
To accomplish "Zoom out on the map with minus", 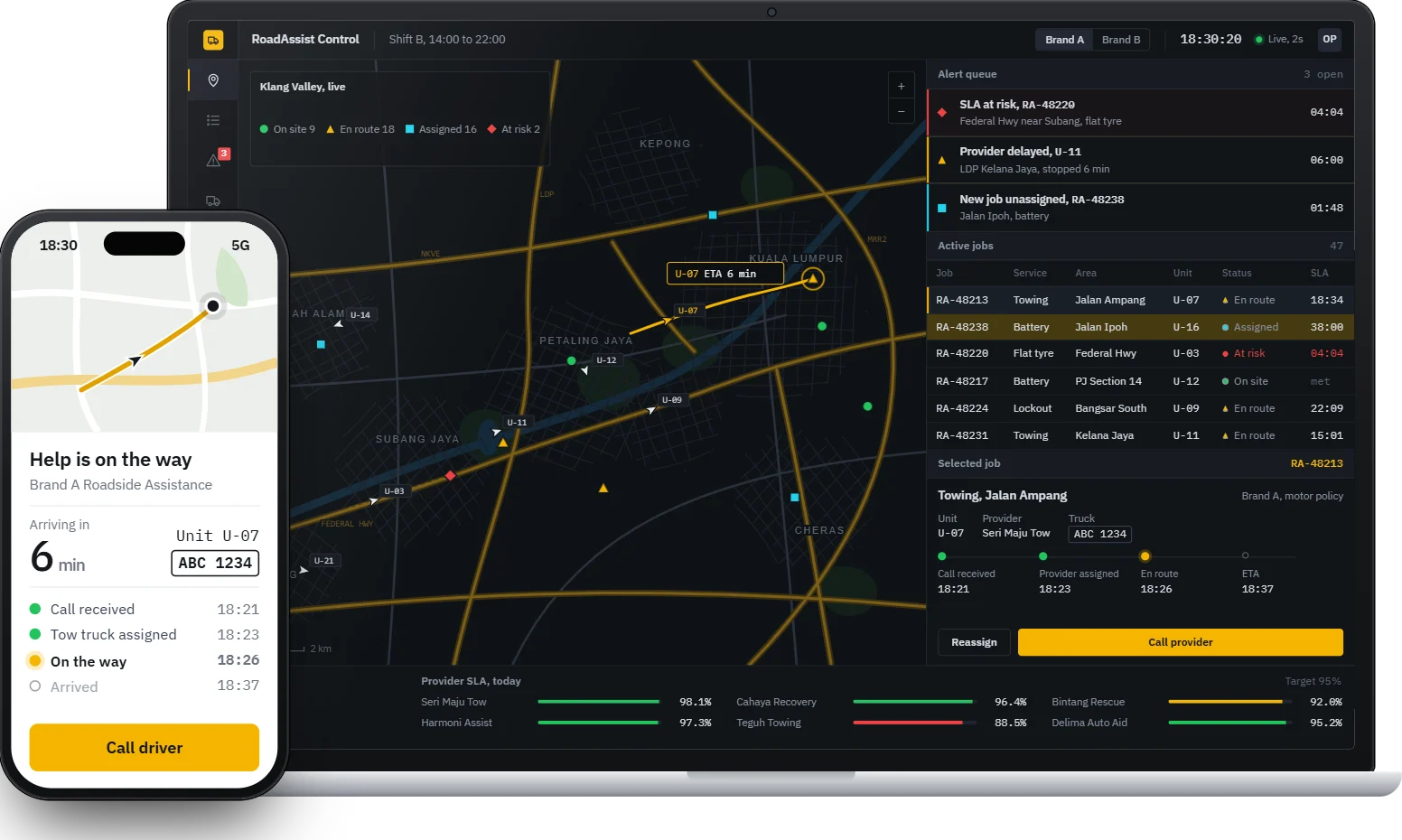I will coord(902,111).
